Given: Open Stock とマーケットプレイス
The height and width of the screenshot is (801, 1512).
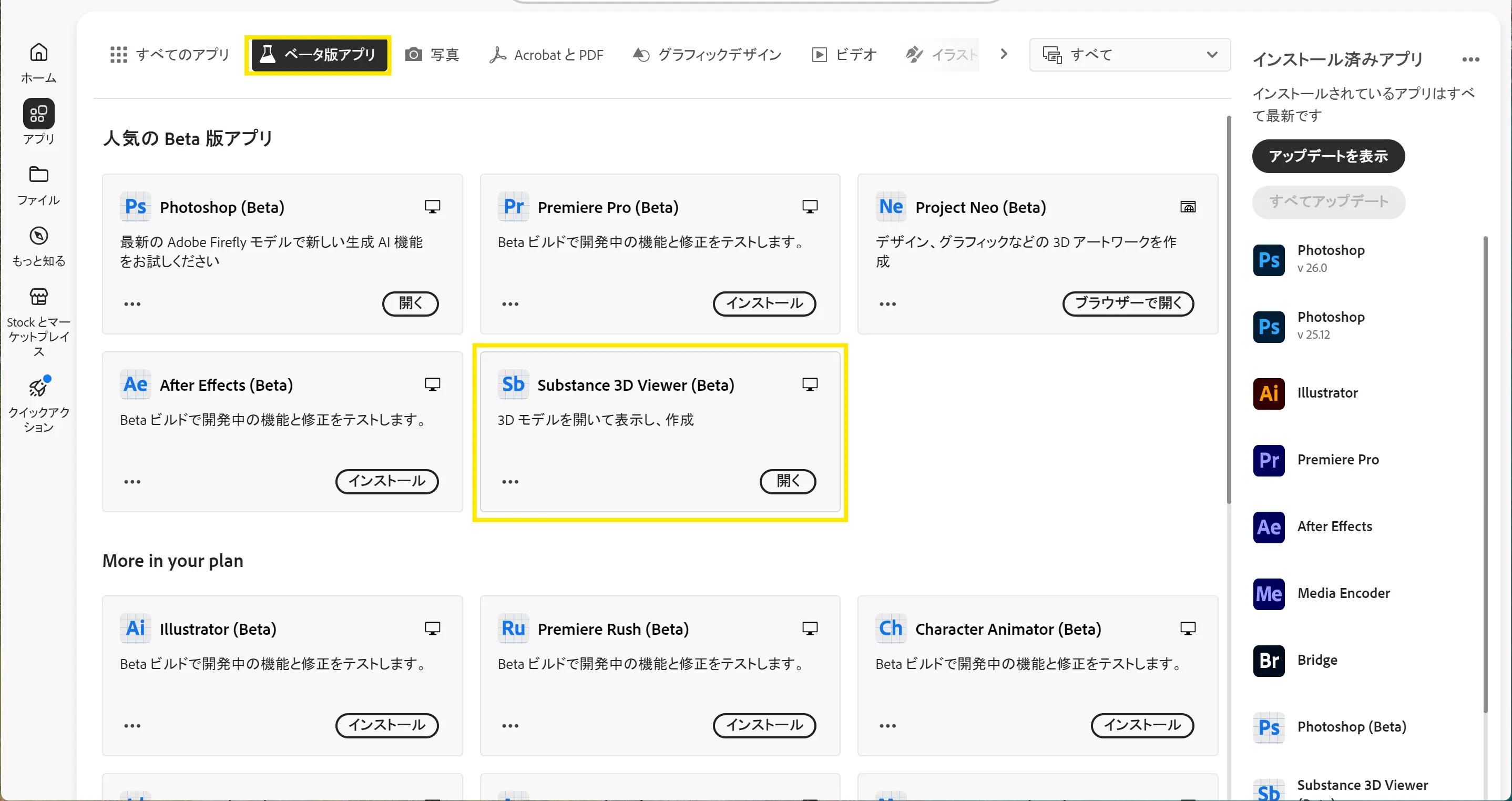Looking at the screenshot, I should (39, 322).
